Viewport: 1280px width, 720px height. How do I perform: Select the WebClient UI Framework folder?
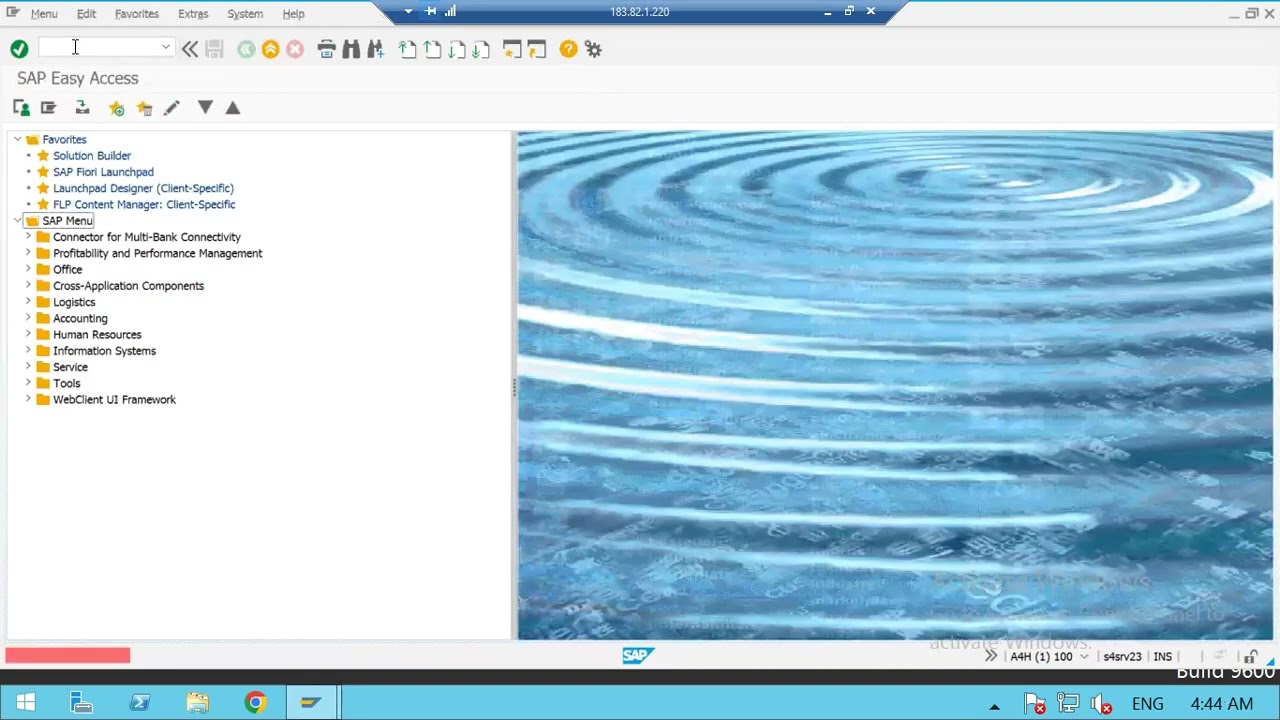(x=114, y=399)
